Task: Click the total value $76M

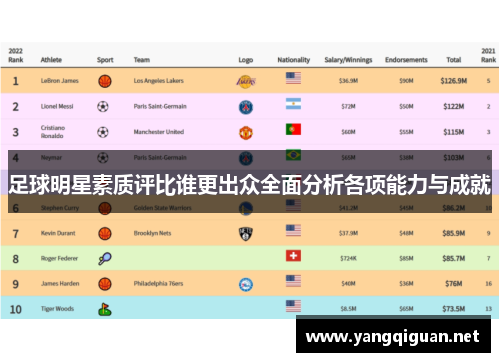Action: point(454,284)
